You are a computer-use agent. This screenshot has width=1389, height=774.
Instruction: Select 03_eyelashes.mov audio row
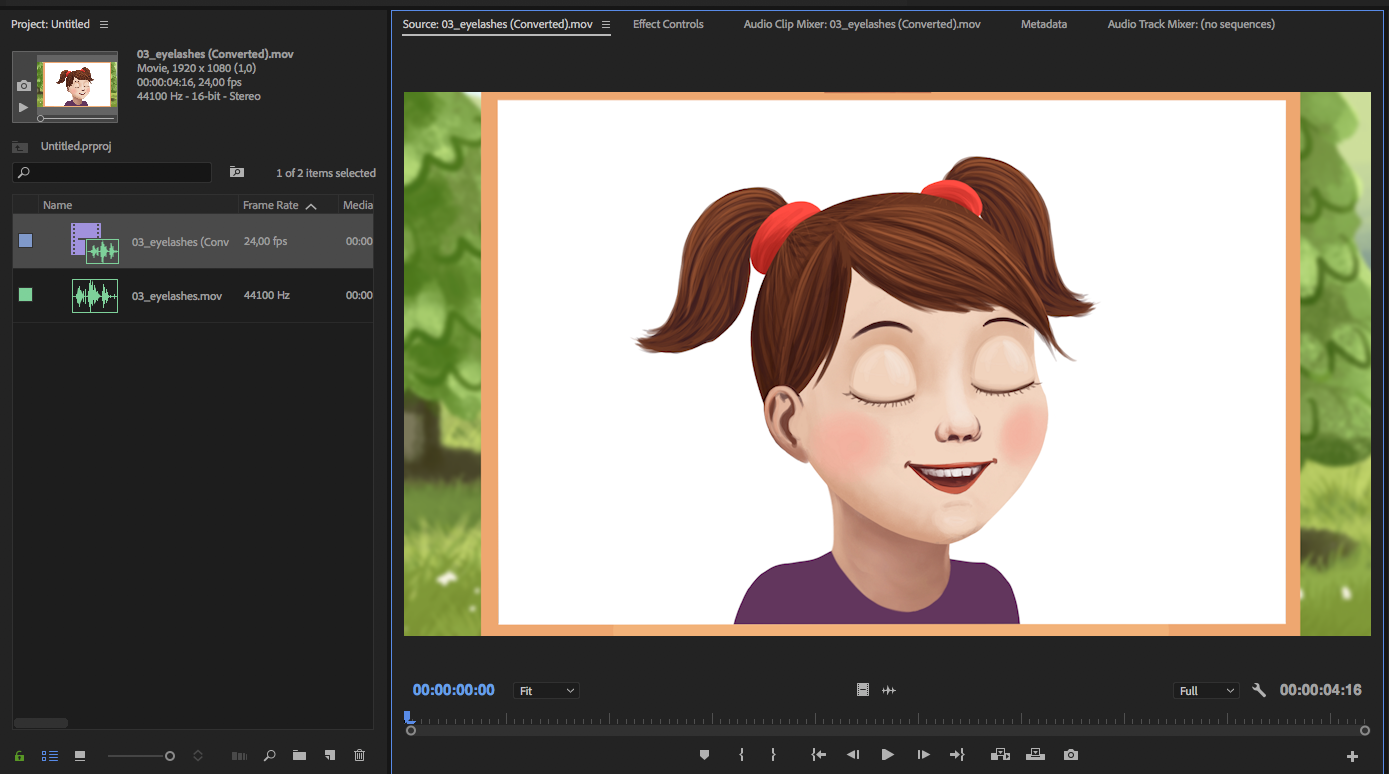tap(193, 295)
